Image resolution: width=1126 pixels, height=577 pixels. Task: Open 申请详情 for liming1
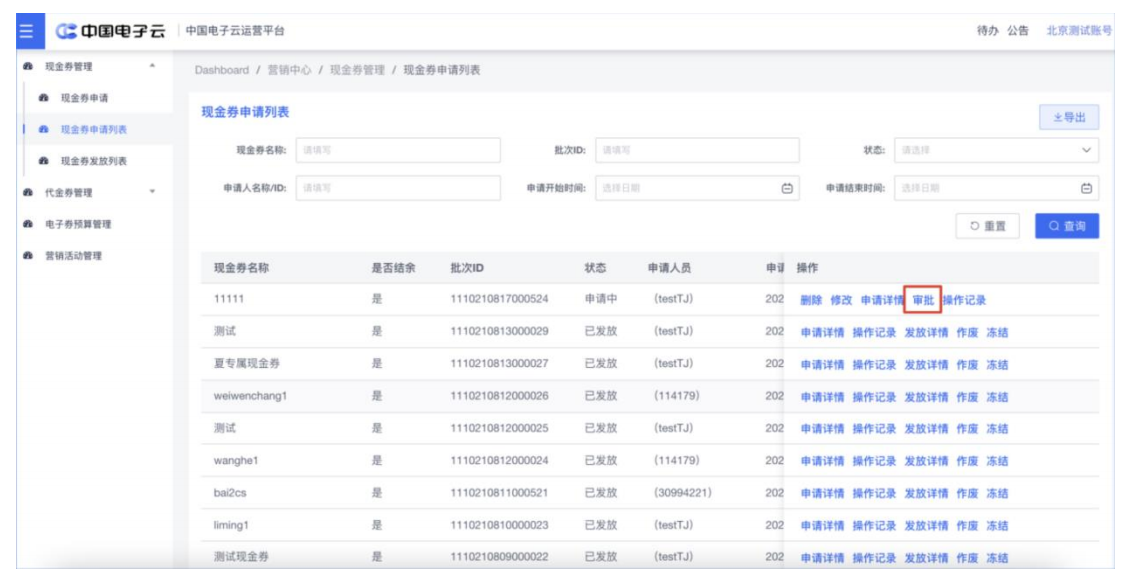click(822, 526)
